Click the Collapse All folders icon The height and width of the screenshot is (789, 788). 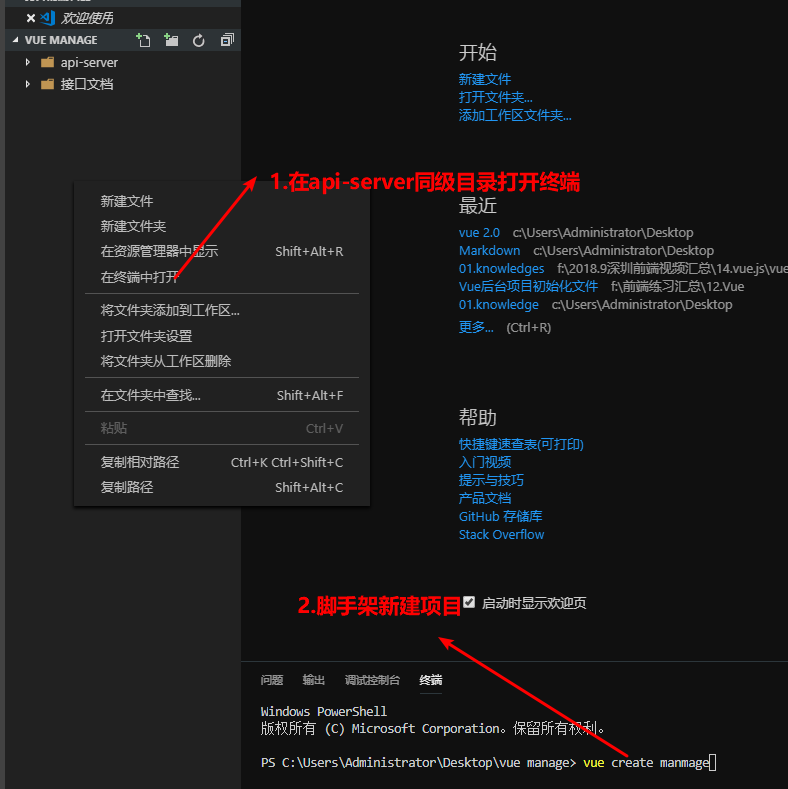pyautogui.click(x=227, y=40)
